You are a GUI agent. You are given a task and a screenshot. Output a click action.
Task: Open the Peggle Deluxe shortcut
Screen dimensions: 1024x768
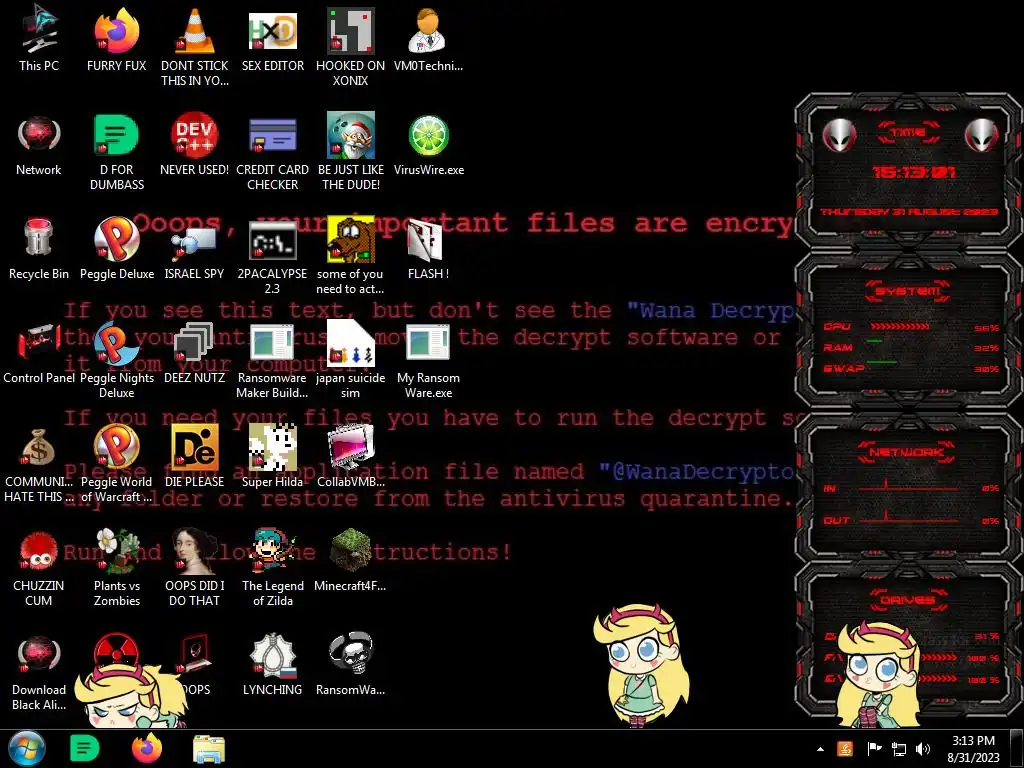(117, 248)
